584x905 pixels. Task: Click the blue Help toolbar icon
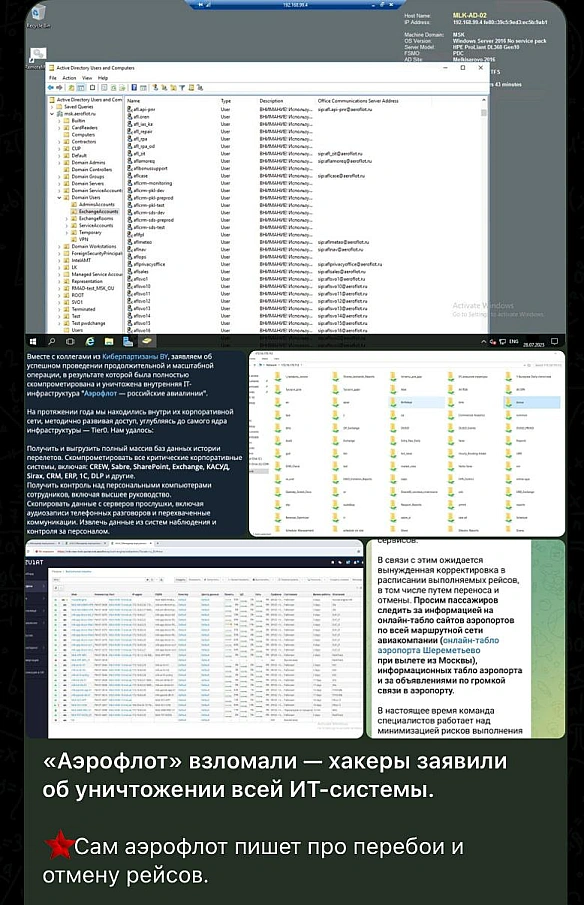click(134, 88)
